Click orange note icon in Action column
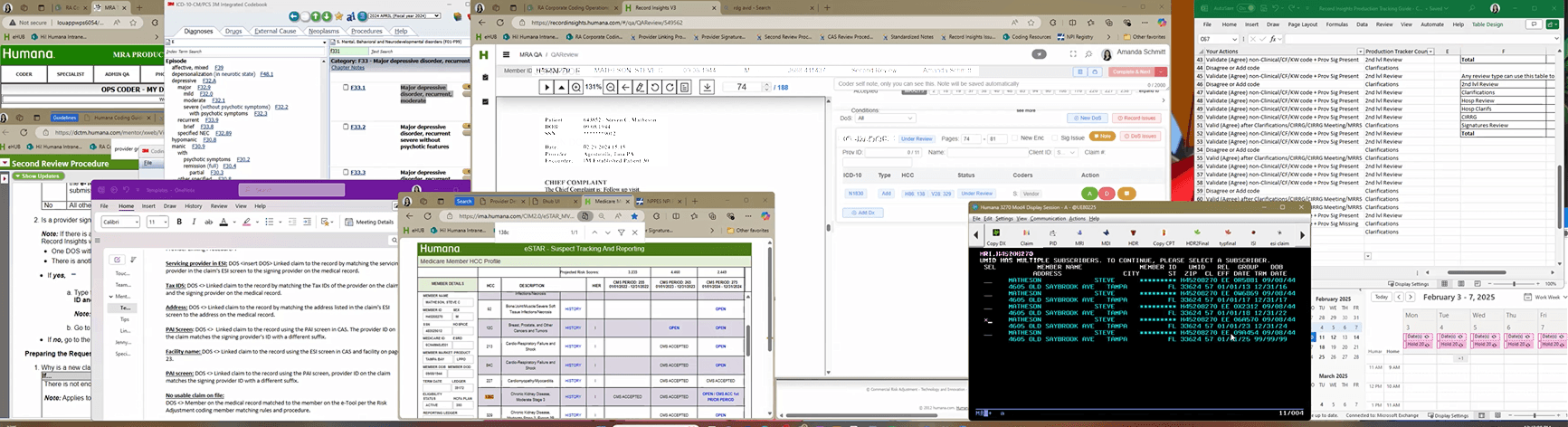This screenshot has width=1568, height=427. pyautogui.click(x=1126, y=194)
